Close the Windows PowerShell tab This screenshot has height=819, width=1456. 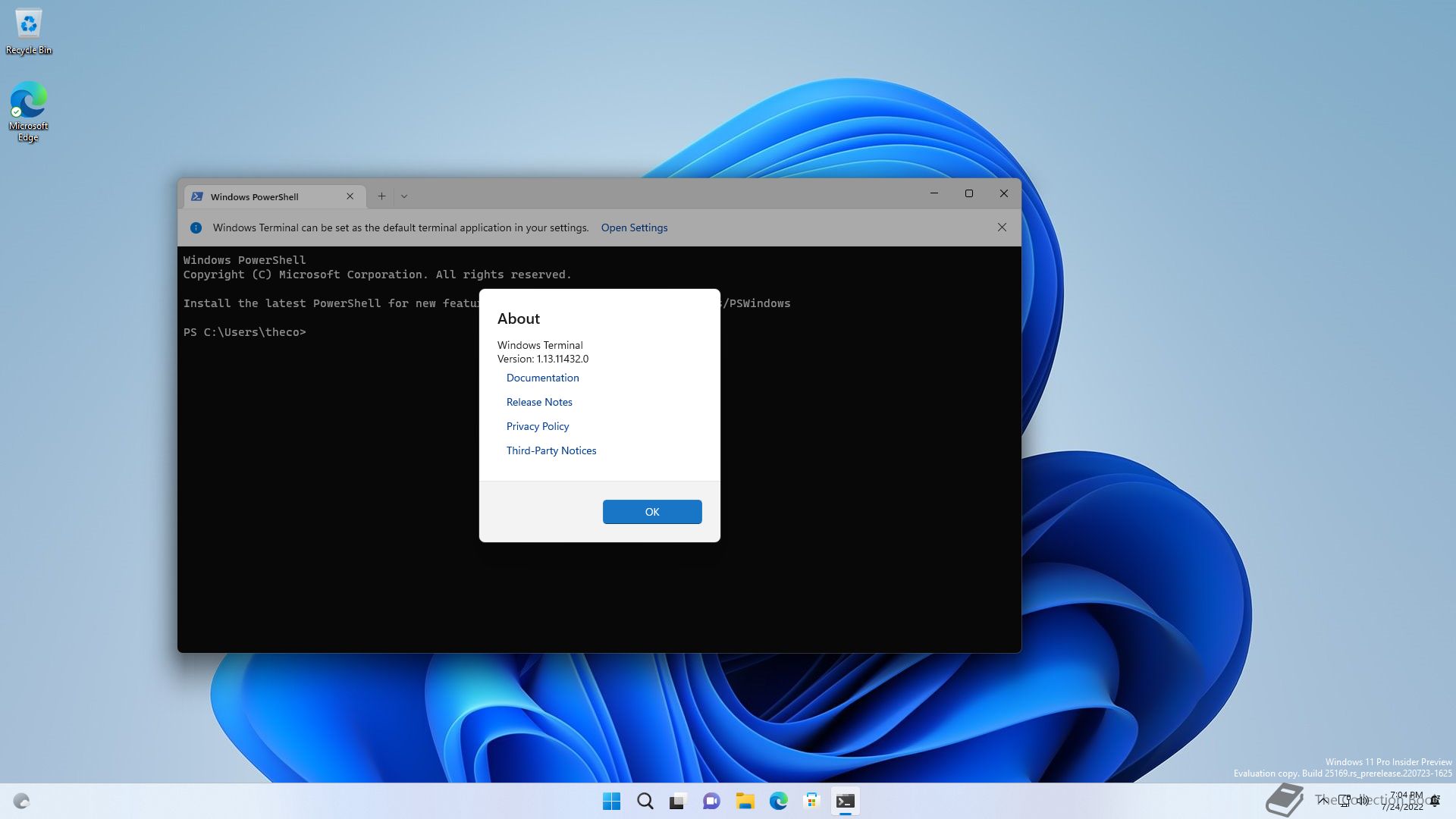point(350,196)
